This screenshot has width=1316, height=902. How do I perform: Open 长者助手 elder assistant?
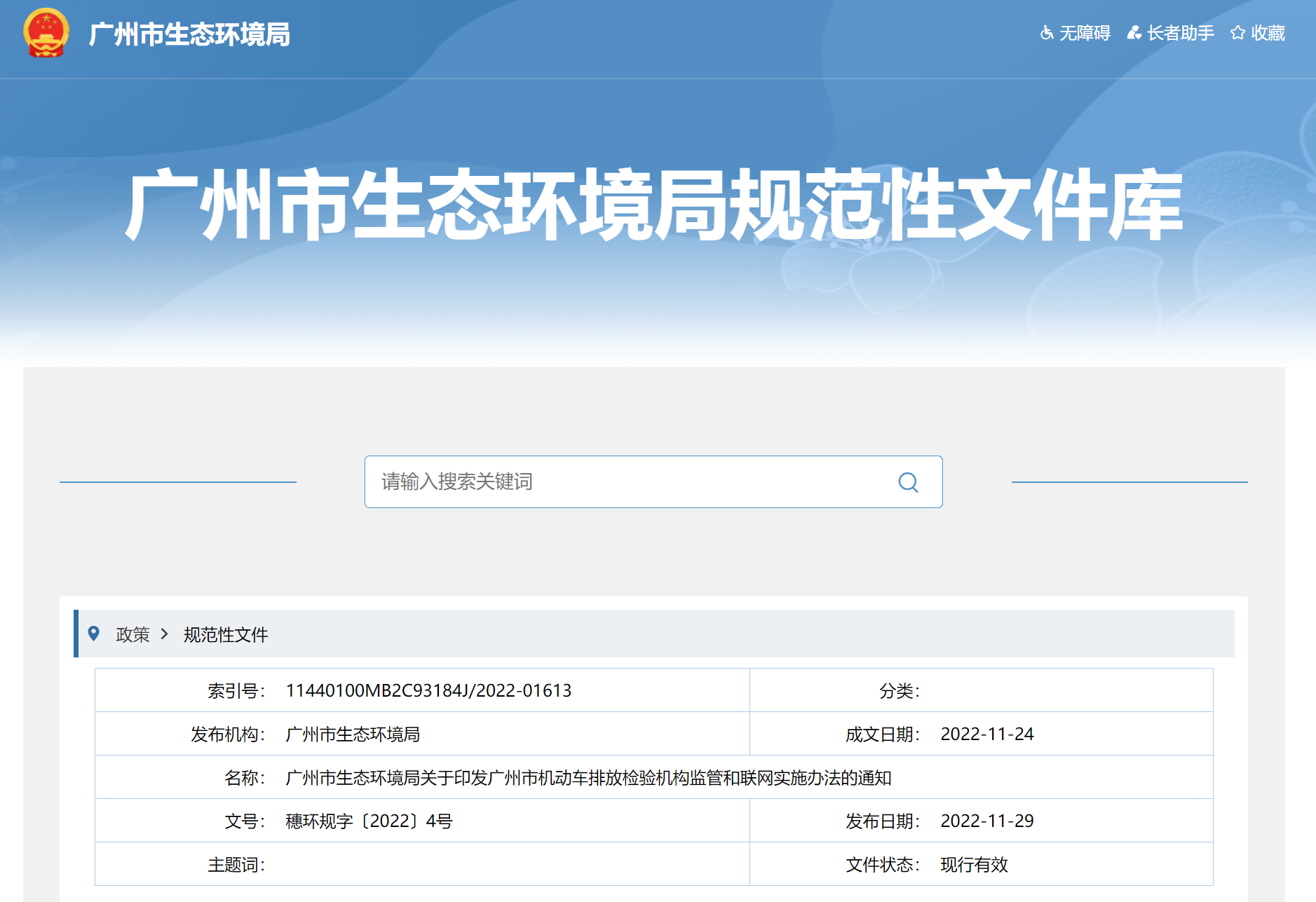point(1180,33)
